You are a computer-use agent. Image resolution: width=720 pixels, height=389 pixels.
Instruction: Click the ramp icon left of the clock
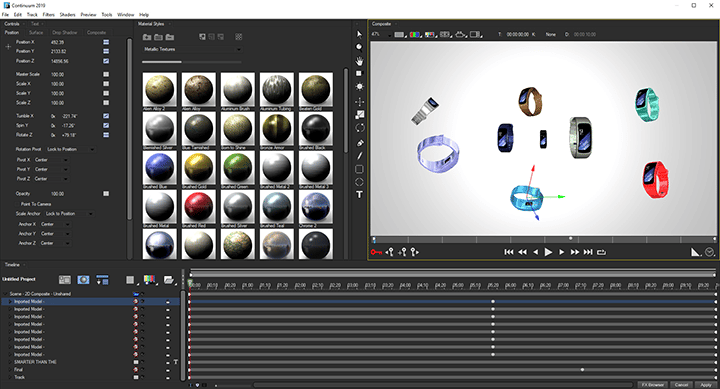696,252
